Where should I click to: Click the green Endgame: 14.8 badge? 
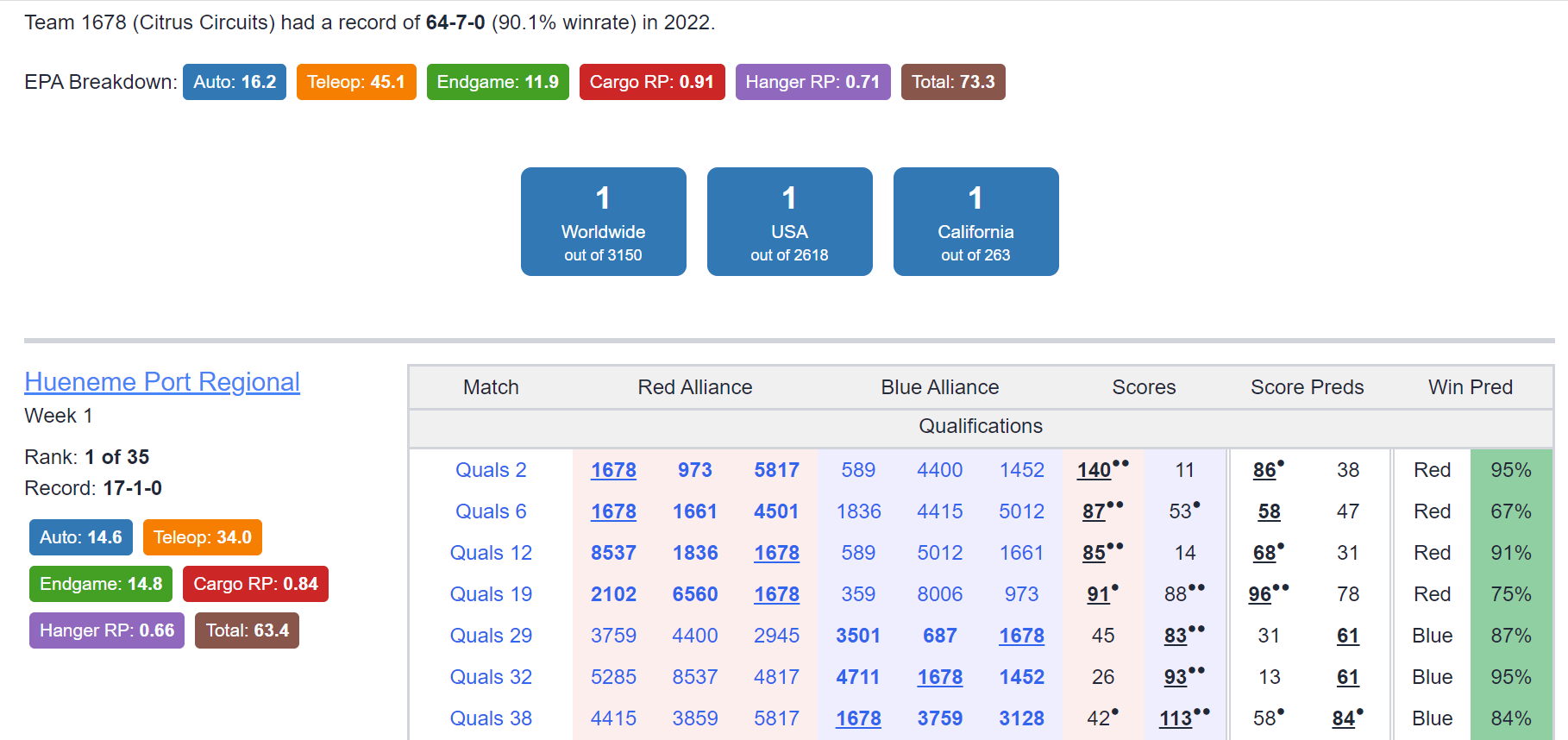click(x=101, y=584)
